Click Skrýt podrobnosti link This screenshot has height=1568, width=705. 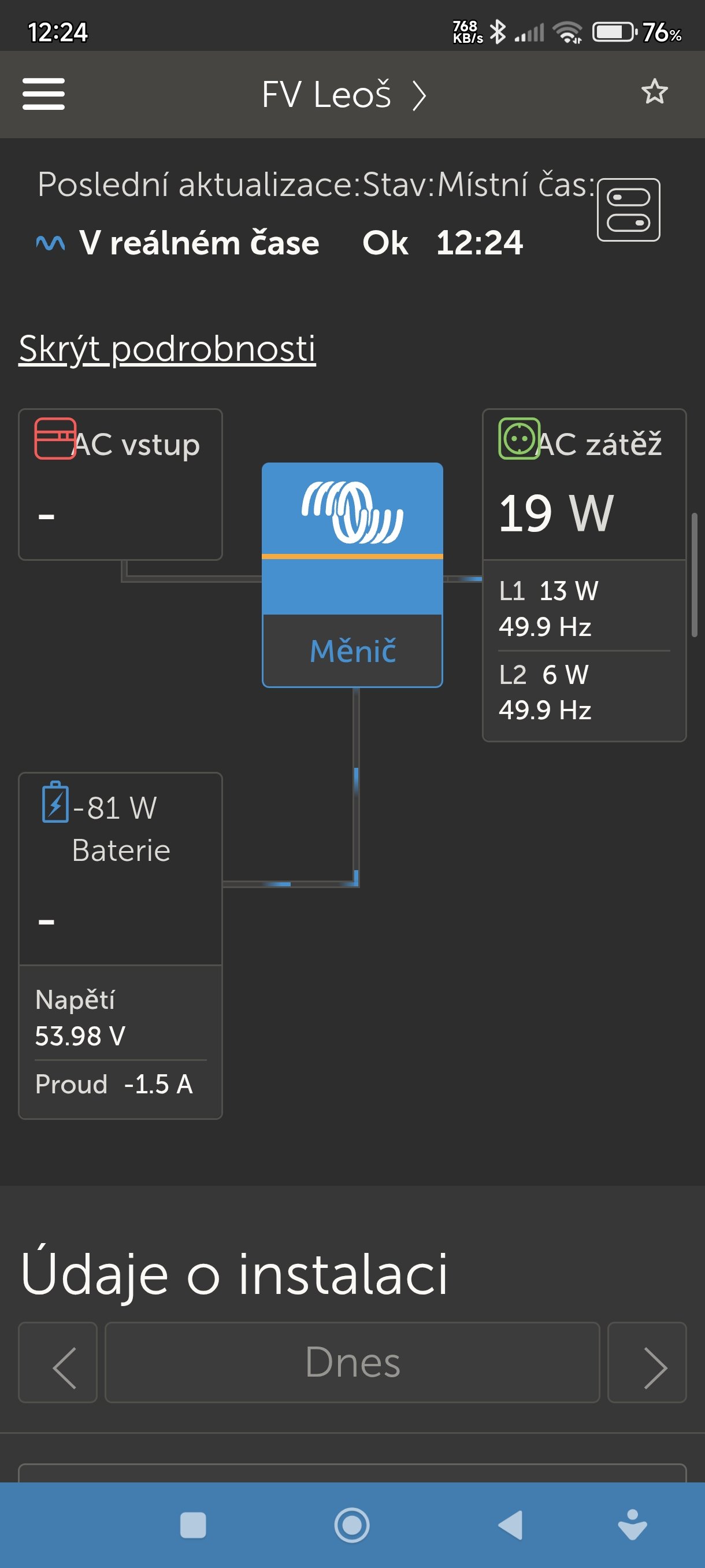click(167, 348)
